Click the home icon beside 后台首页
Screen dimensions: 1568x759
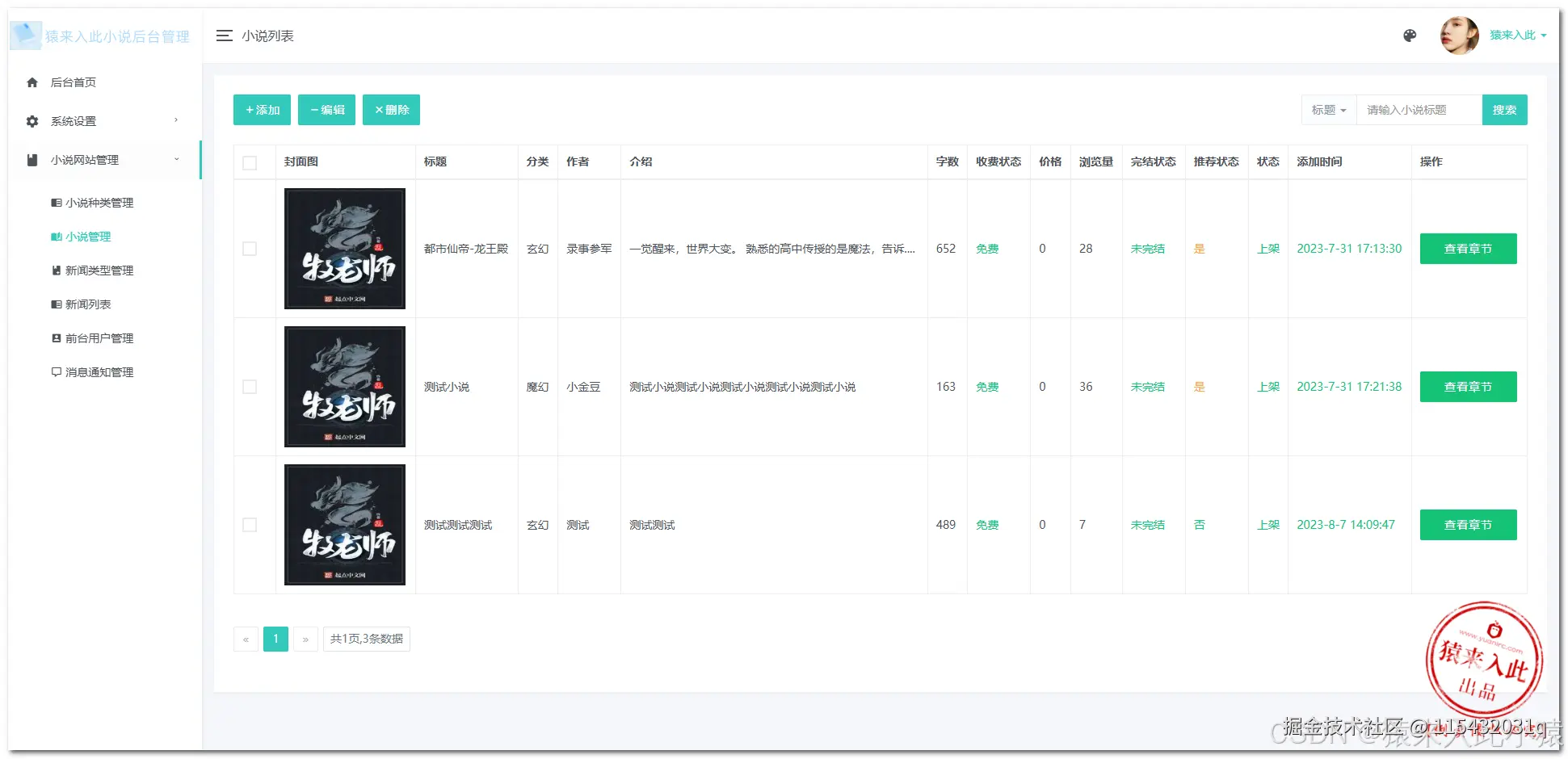click(32, 82)
